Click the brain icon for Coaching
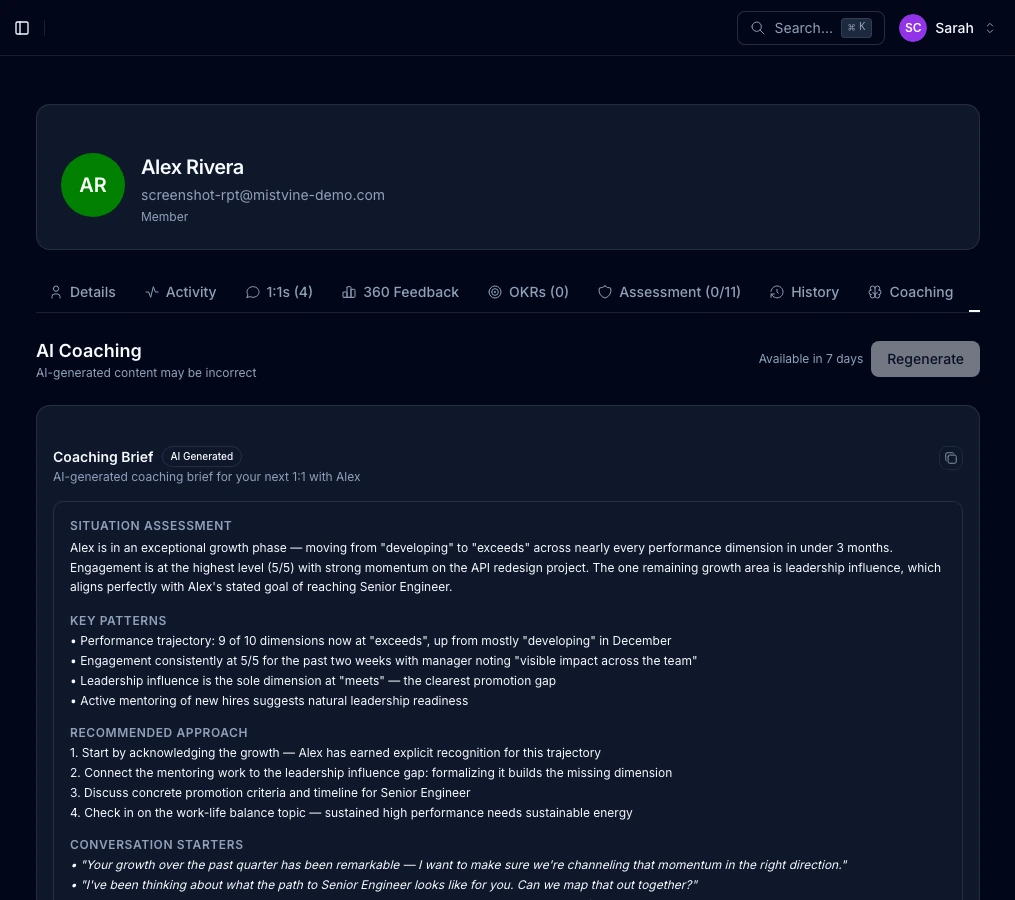 click(875, 292)
